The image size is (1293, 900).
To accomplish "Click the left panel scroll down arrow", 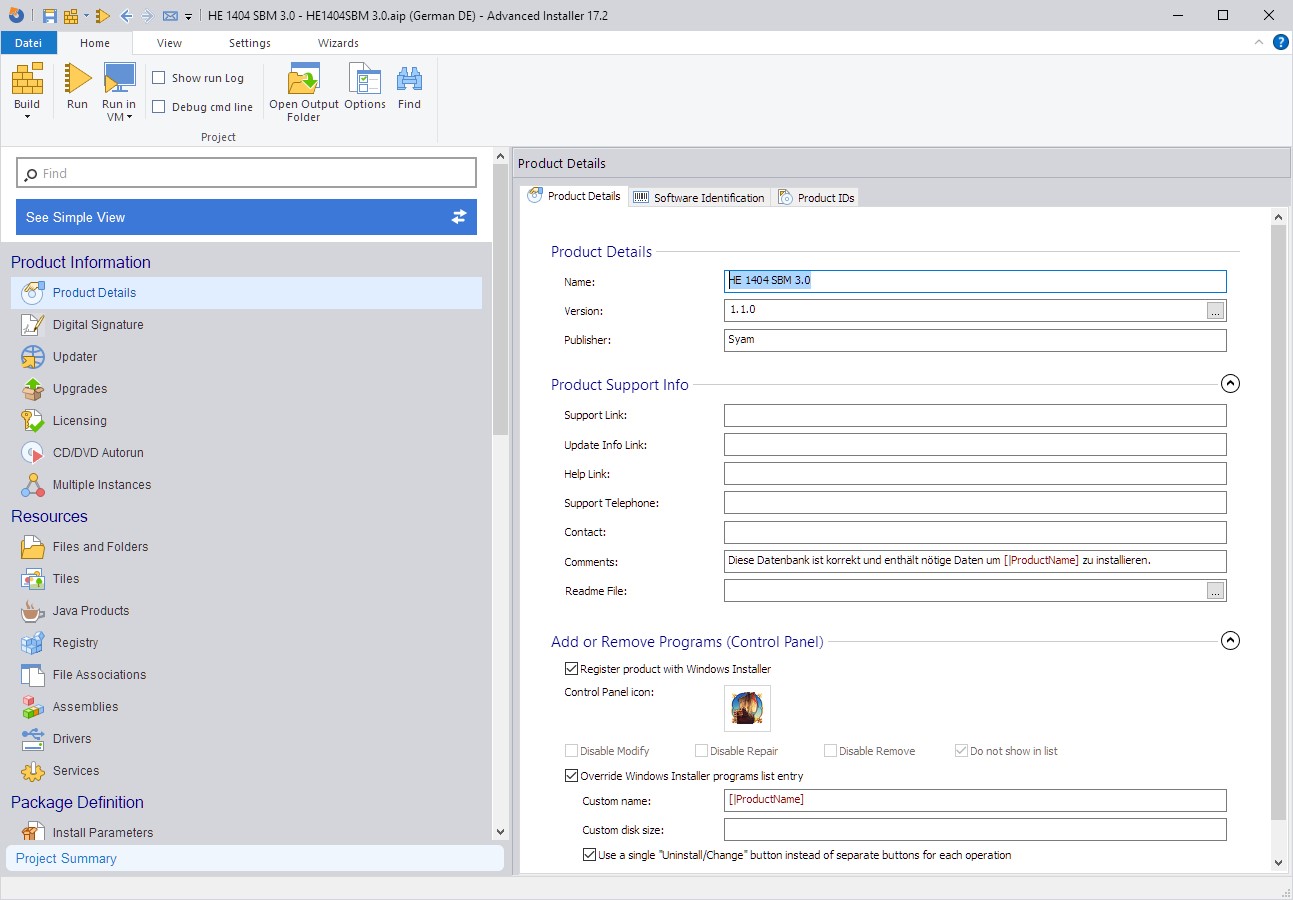I will 501,832.
